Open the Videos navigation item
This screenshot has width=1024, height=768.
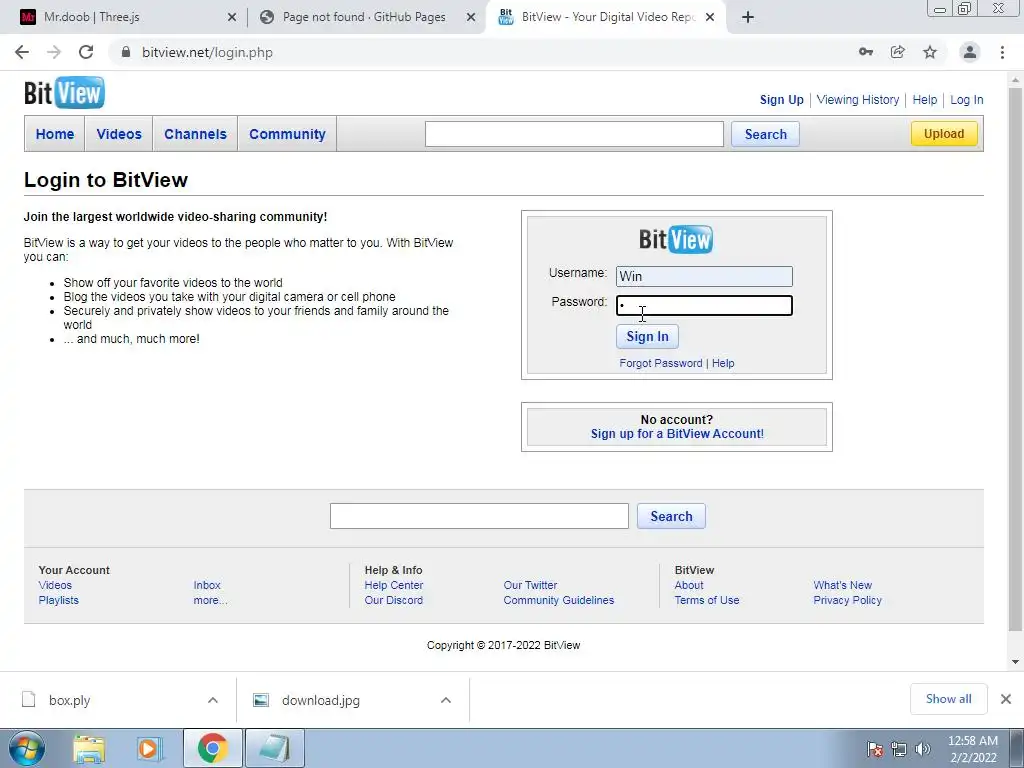(x=119, y=134)
